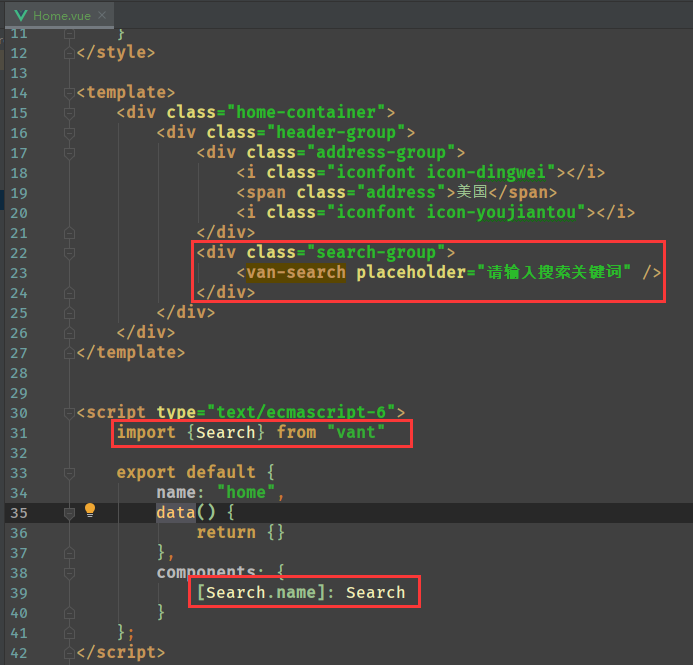693x665 pixels.
Task: Click the yellow light bulb intention icon
Action: point(90,510)
